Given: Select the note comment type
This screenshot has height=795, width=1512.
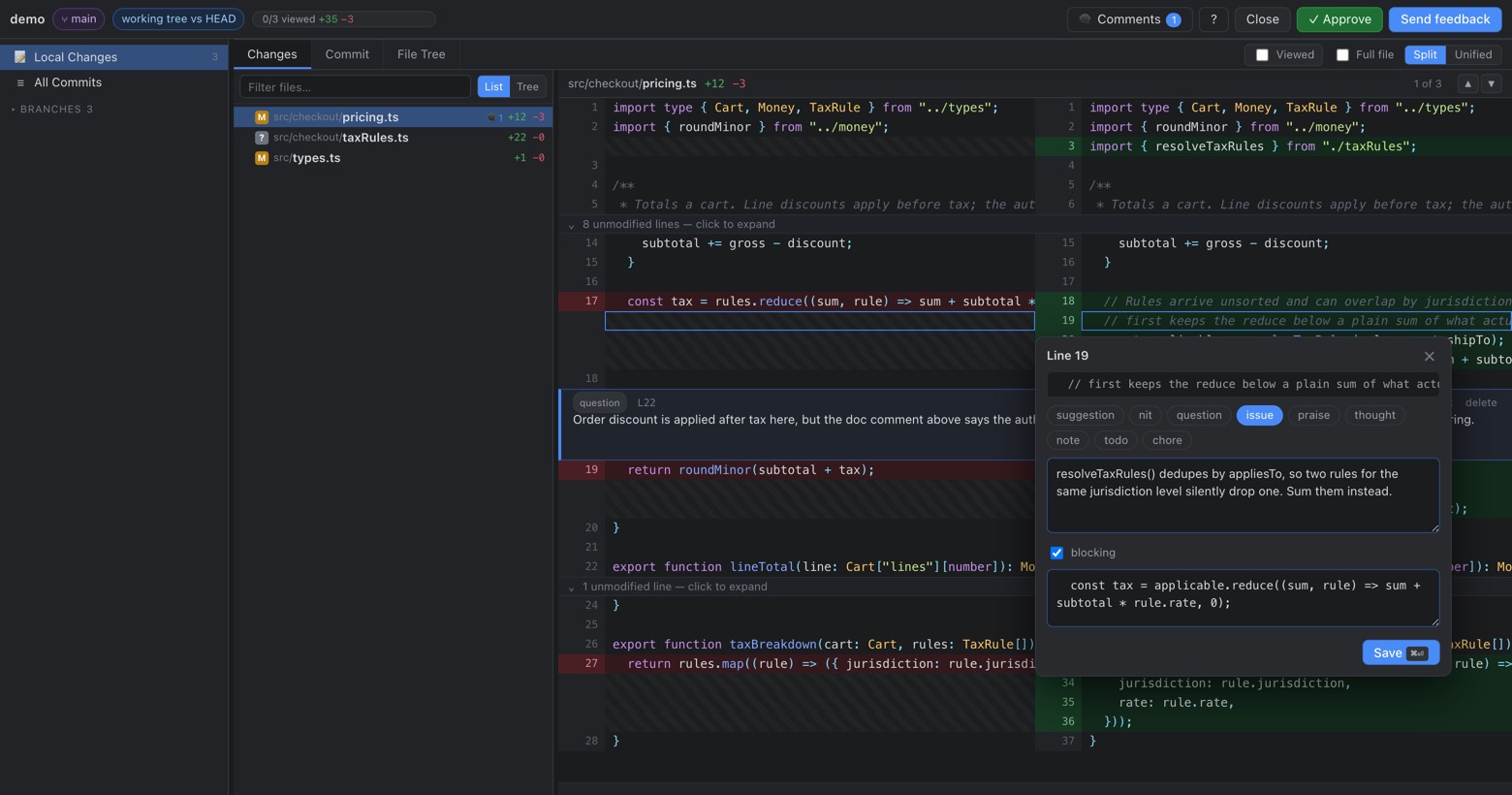Looking at the screenshot, I should 1067,440.
